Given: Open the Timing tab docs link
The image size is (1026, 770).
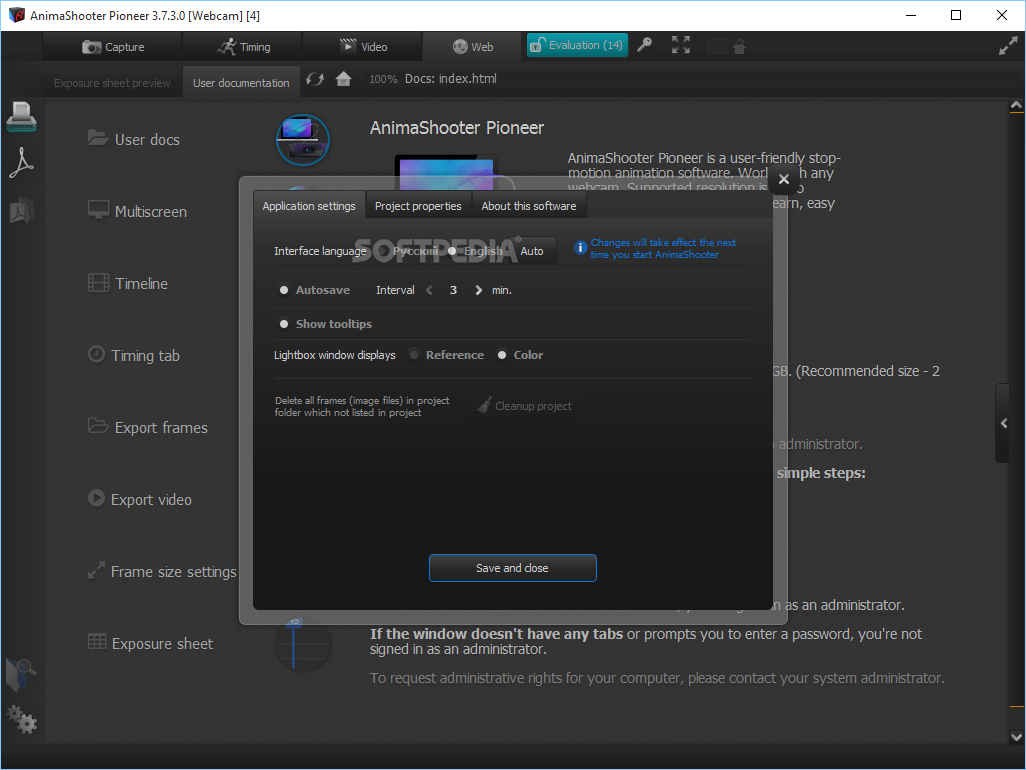Looking at the screenshot, I should (145, 355).
